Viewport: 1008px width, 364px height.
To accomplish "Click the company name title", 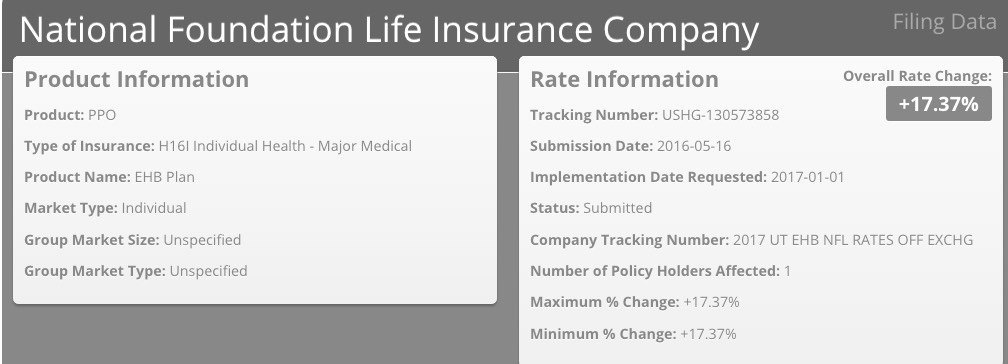I will tap(389, 30).
